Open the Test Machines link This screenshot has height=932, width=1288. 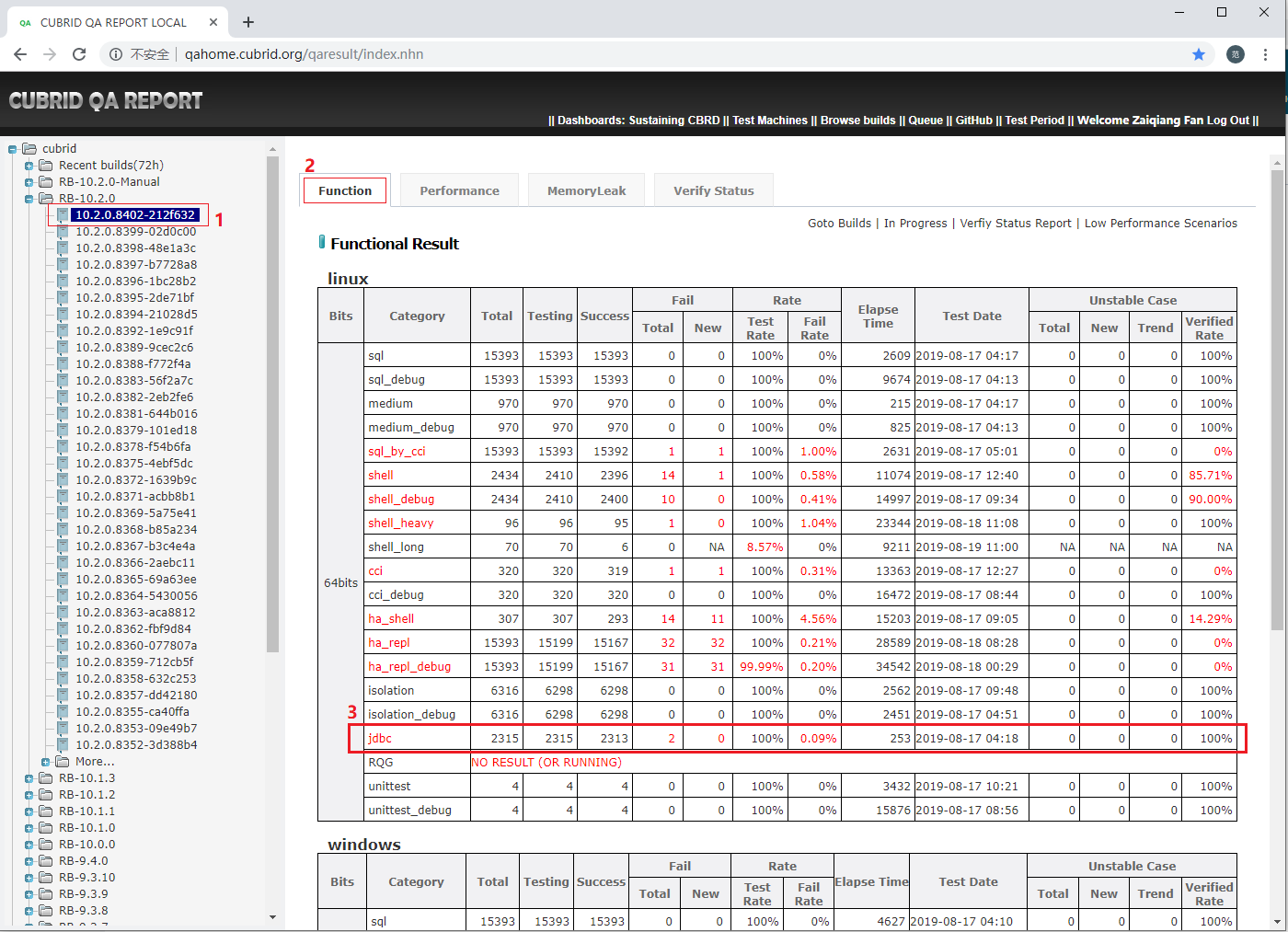pos(770,121)
